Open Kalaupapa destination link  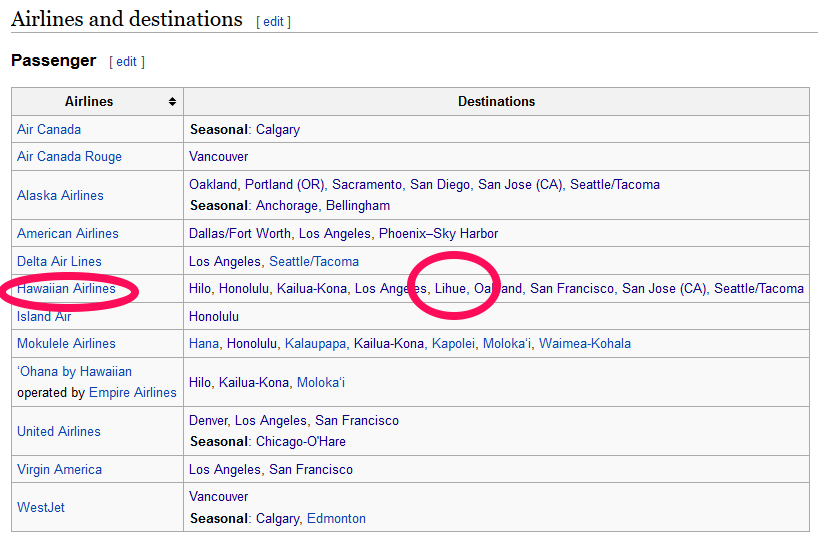click(316, 343)
